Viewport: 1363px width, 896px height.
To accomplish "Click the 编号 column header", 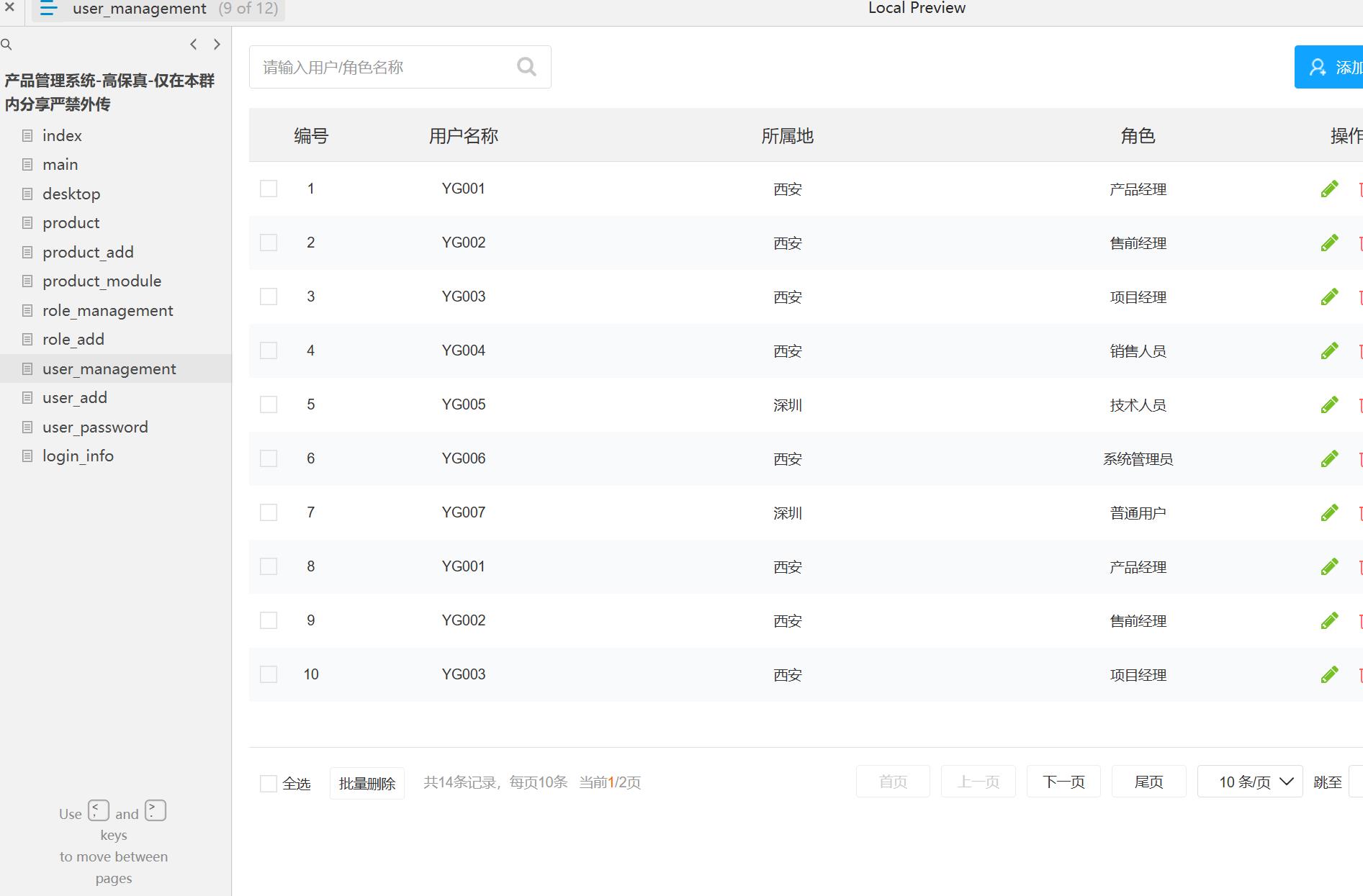I will point(311,135).
